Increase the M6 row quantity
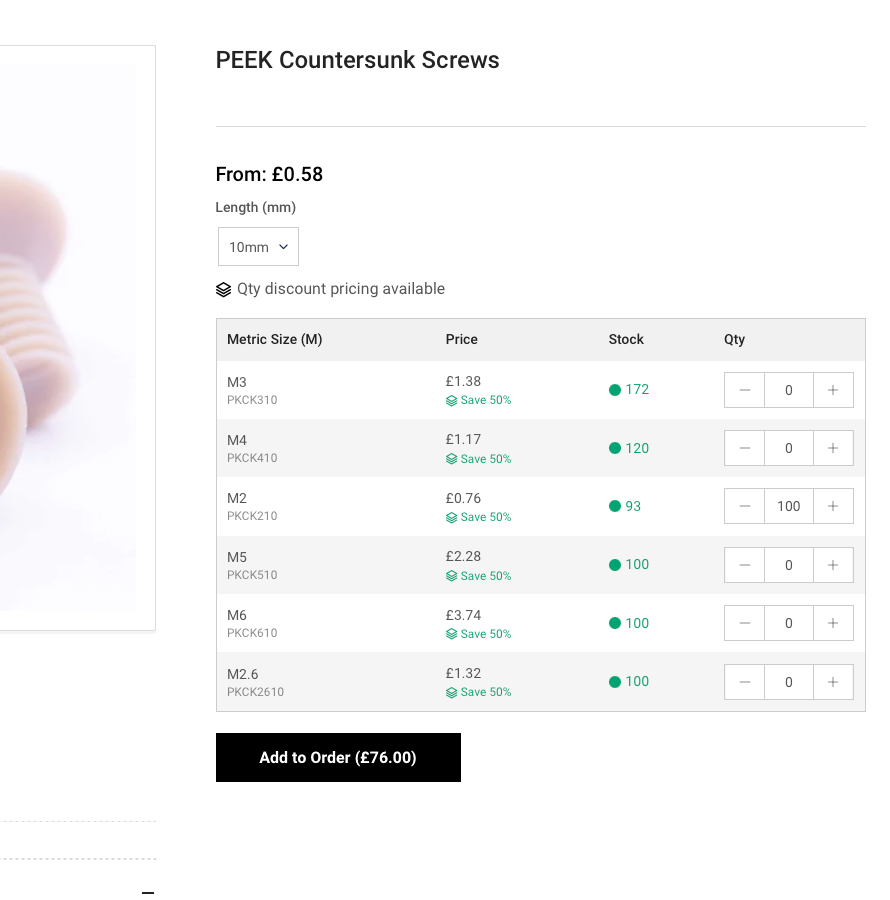The height and width of the screenshot is (900, 890). 833,623
